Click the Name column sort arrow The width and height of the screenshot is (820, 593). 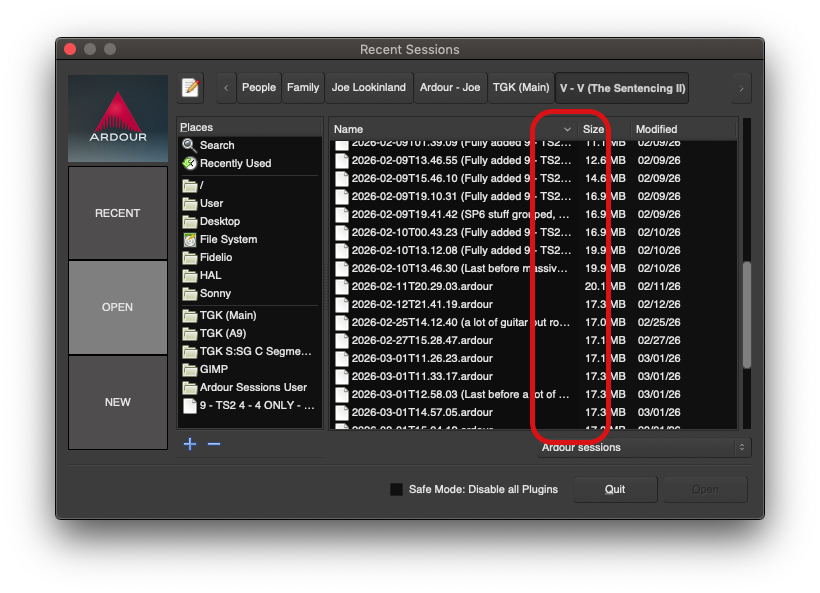click(567, 130)
